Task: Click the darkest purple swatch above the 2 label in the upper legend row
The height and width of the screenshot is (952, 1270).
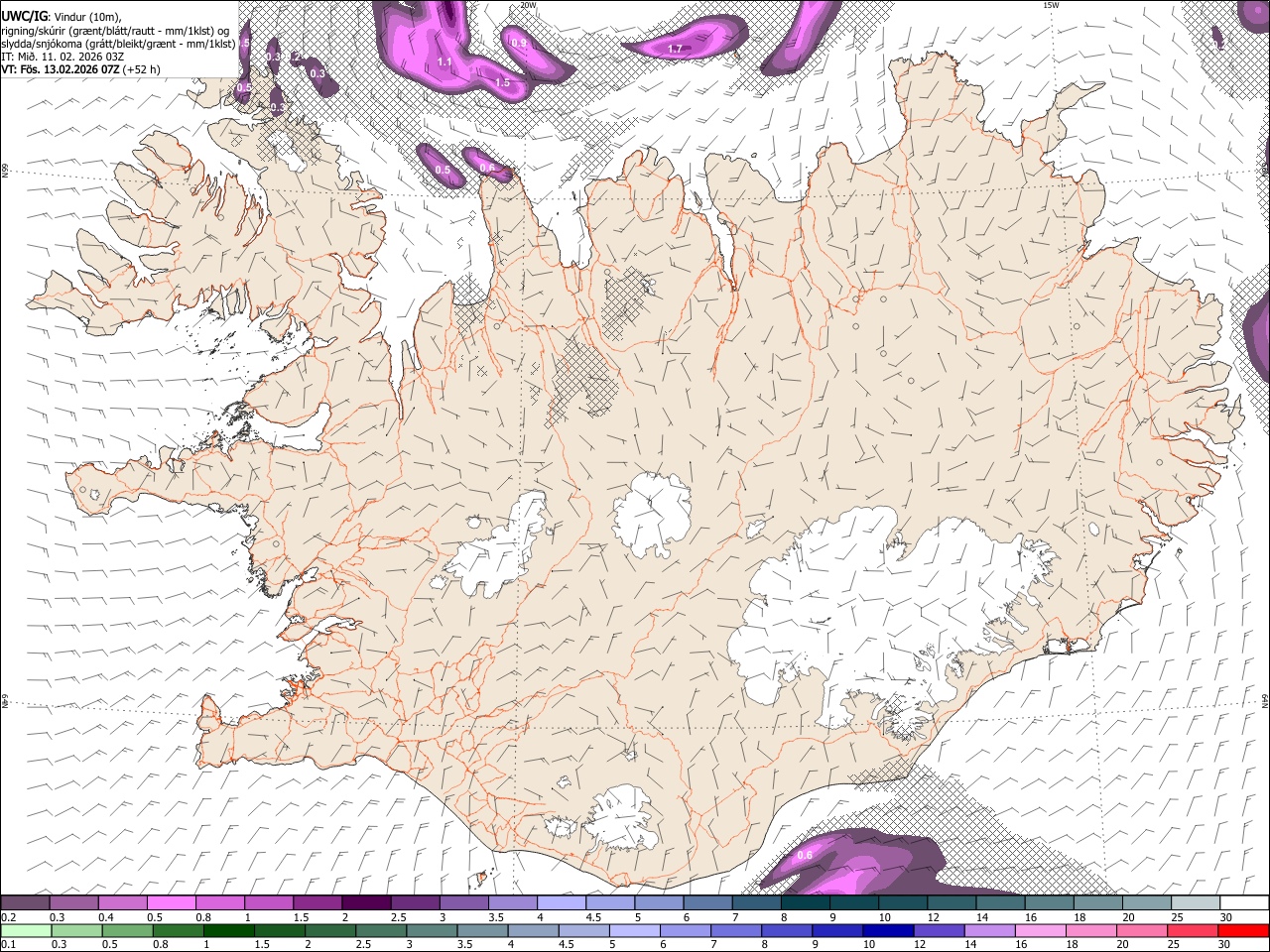Action: (365, 902)
